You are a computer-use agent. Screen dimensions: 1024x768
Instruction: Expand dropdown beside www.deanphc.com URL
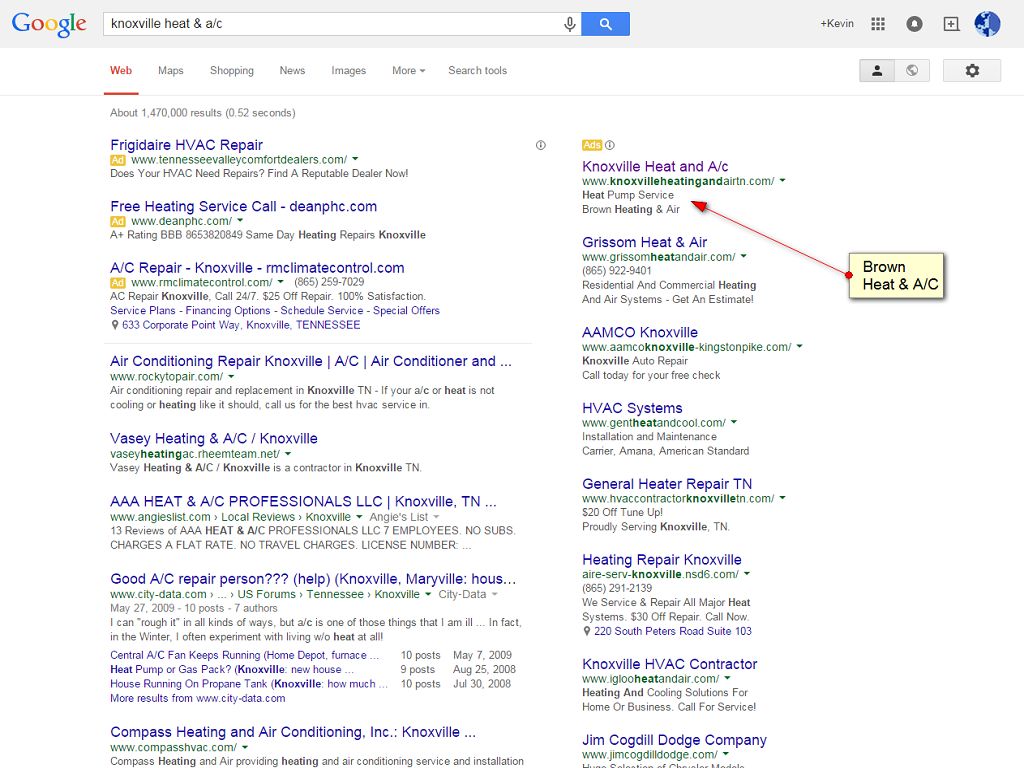click(240, 220)
